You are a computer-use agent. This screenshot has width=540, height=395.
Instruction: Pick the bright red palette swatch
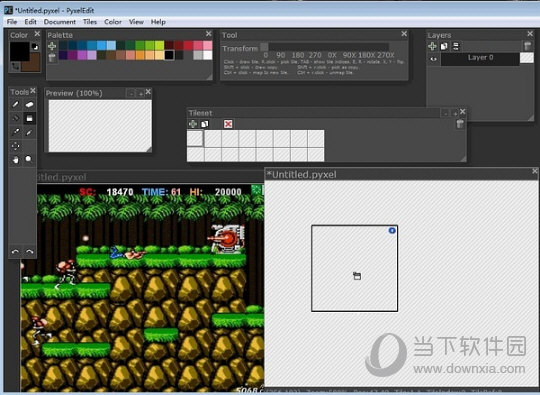(x=188, y=45)
